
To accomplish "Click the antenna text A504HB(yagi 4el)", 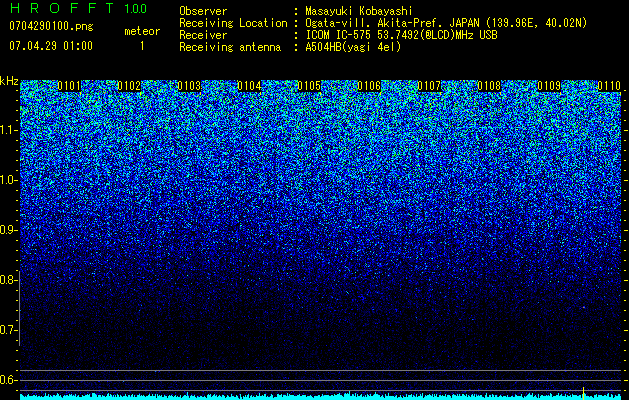I will pyautogui.click(x=353, y=47).
